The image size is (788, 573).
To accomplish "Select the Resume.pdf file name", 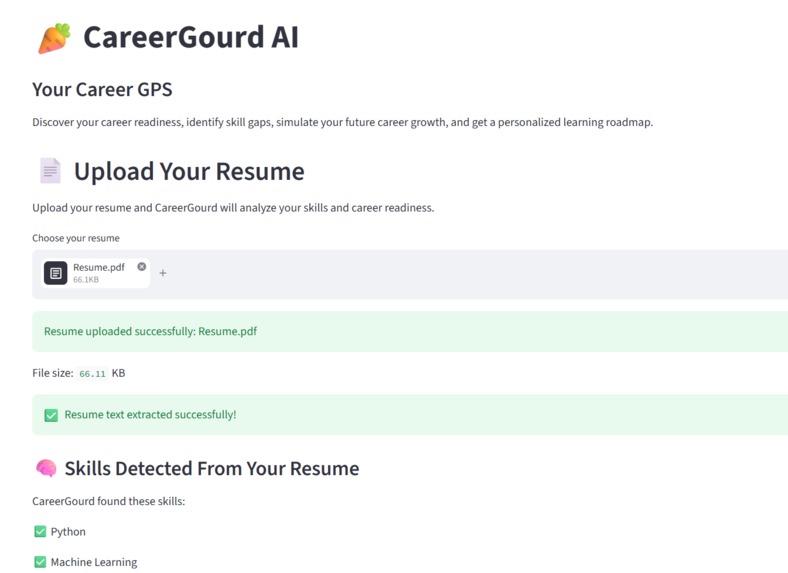I will click(99, 267).
